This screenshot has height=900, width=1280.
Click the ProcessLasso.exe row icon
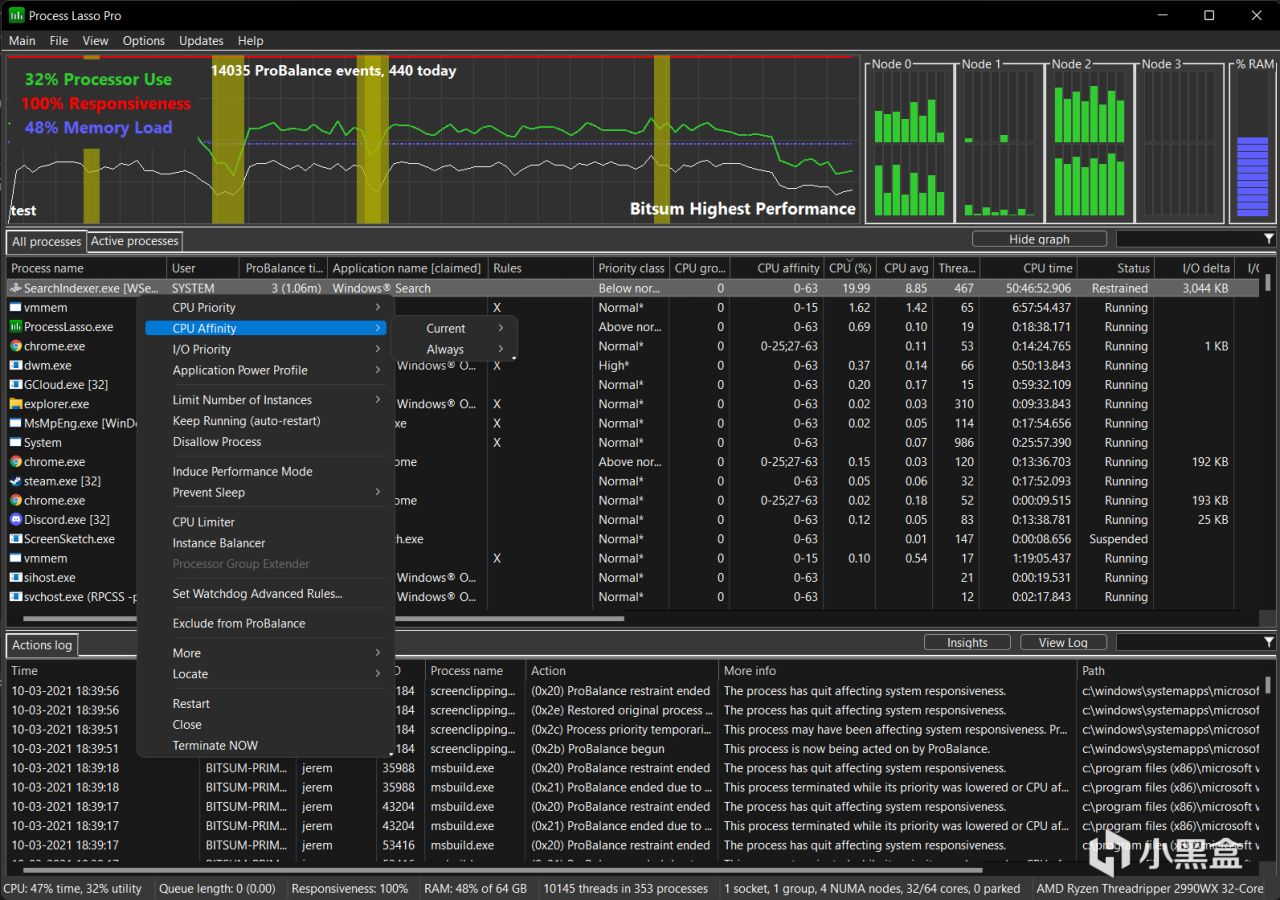coord(15,327)
